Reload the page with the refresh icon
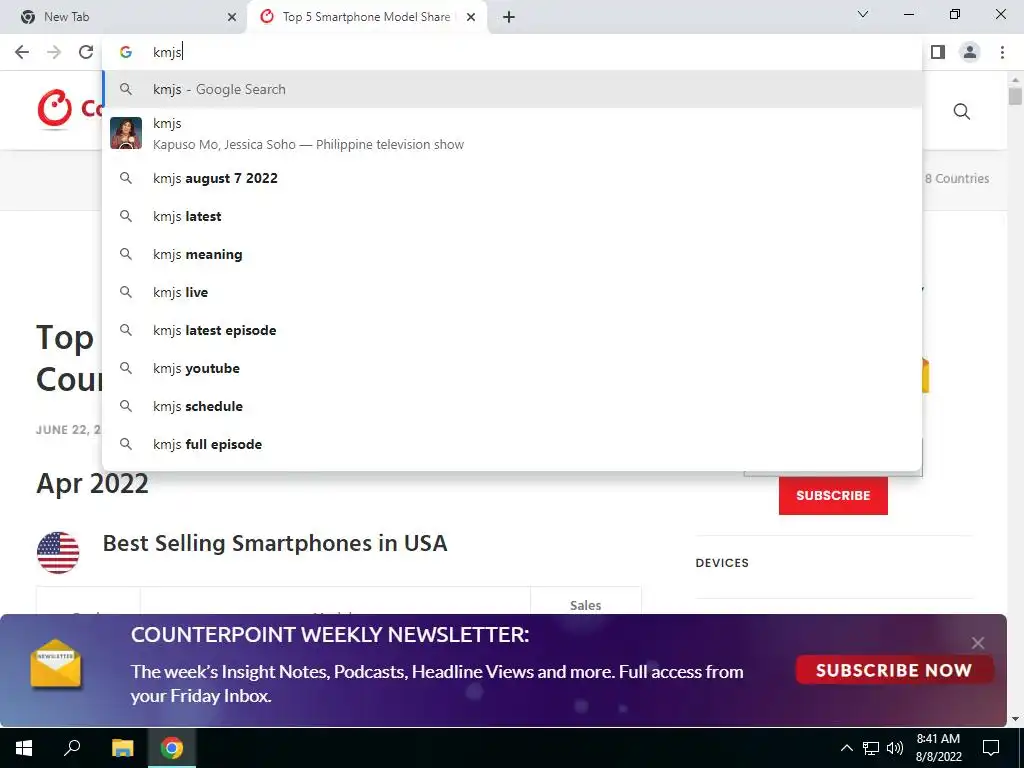 (x=86, y=52)
